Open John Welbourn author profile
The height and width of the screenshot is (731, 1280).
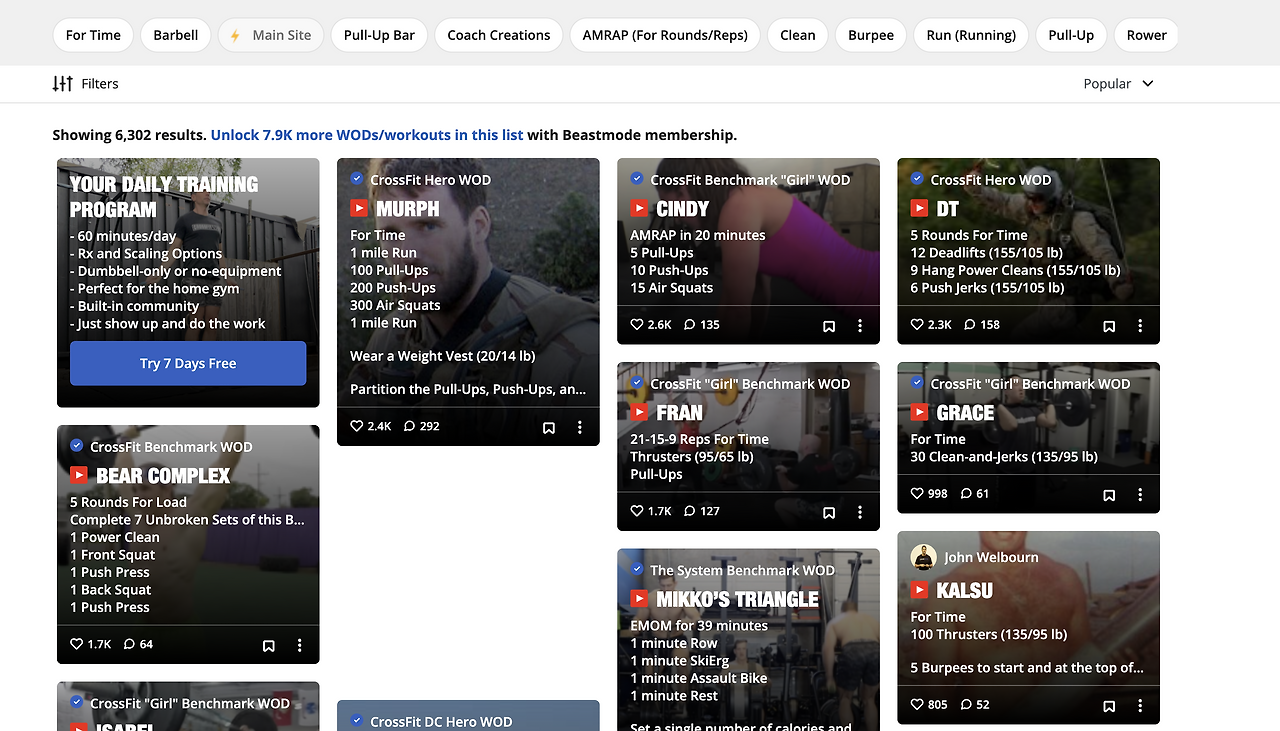[991, 557]
